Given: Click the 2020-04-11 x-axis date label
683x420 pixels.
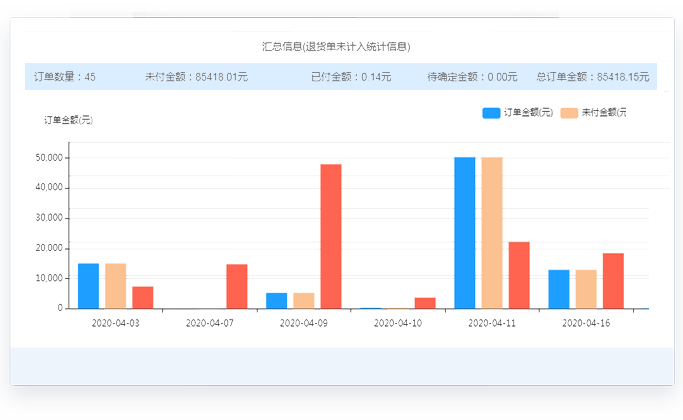Looking at the screenshot, I should click(x=492, y=324).
